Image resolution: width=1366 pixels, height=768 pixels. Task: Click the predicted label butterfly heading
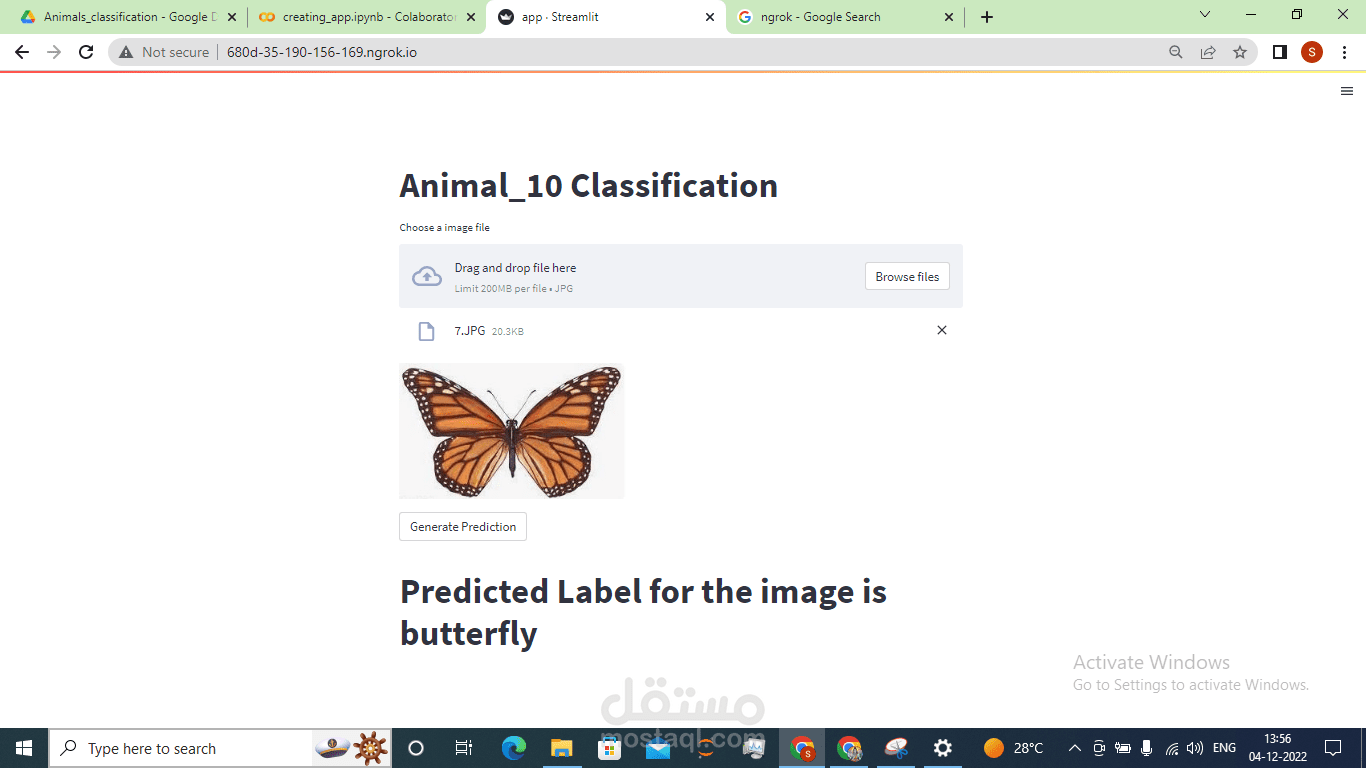click(x=643, y=612)
